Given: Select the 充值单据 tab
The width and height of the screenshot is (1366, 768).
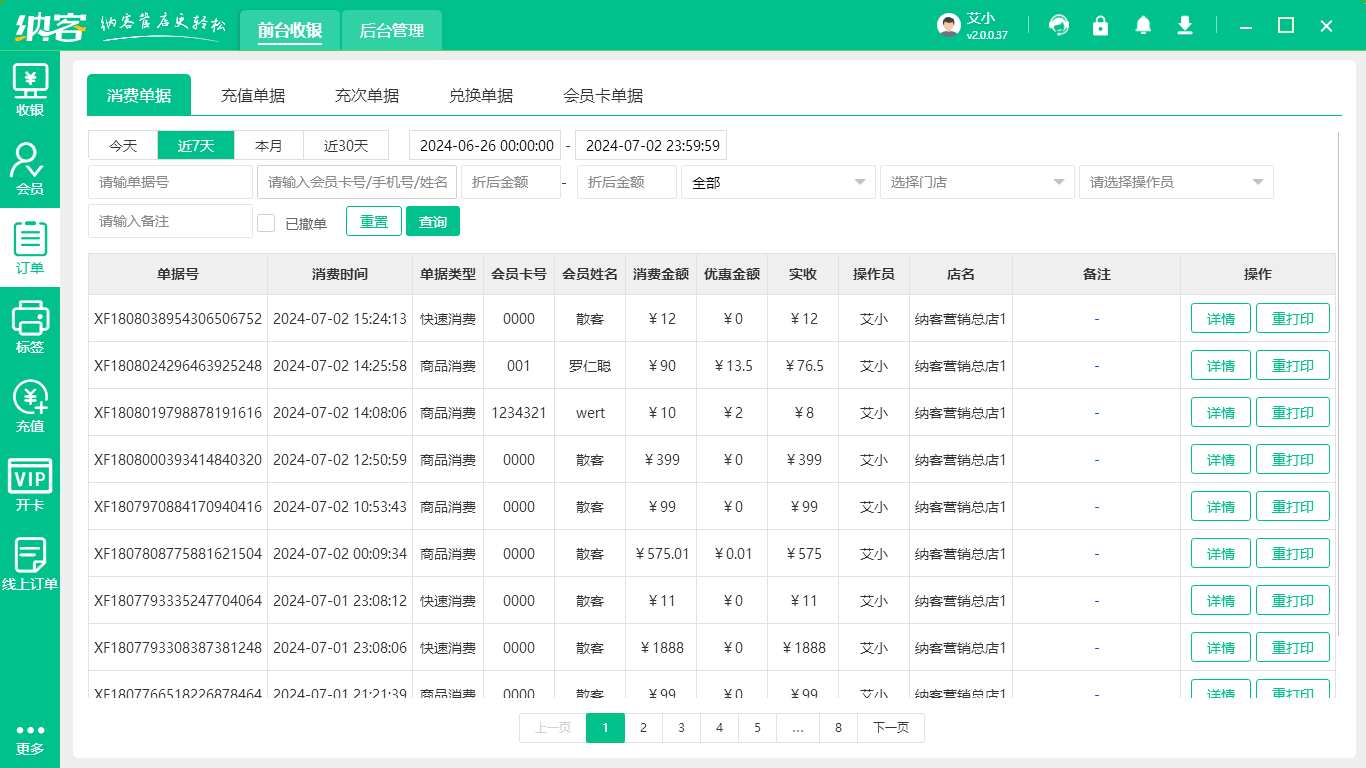Looking at the screenshot, I should click(x=253, y=95).
